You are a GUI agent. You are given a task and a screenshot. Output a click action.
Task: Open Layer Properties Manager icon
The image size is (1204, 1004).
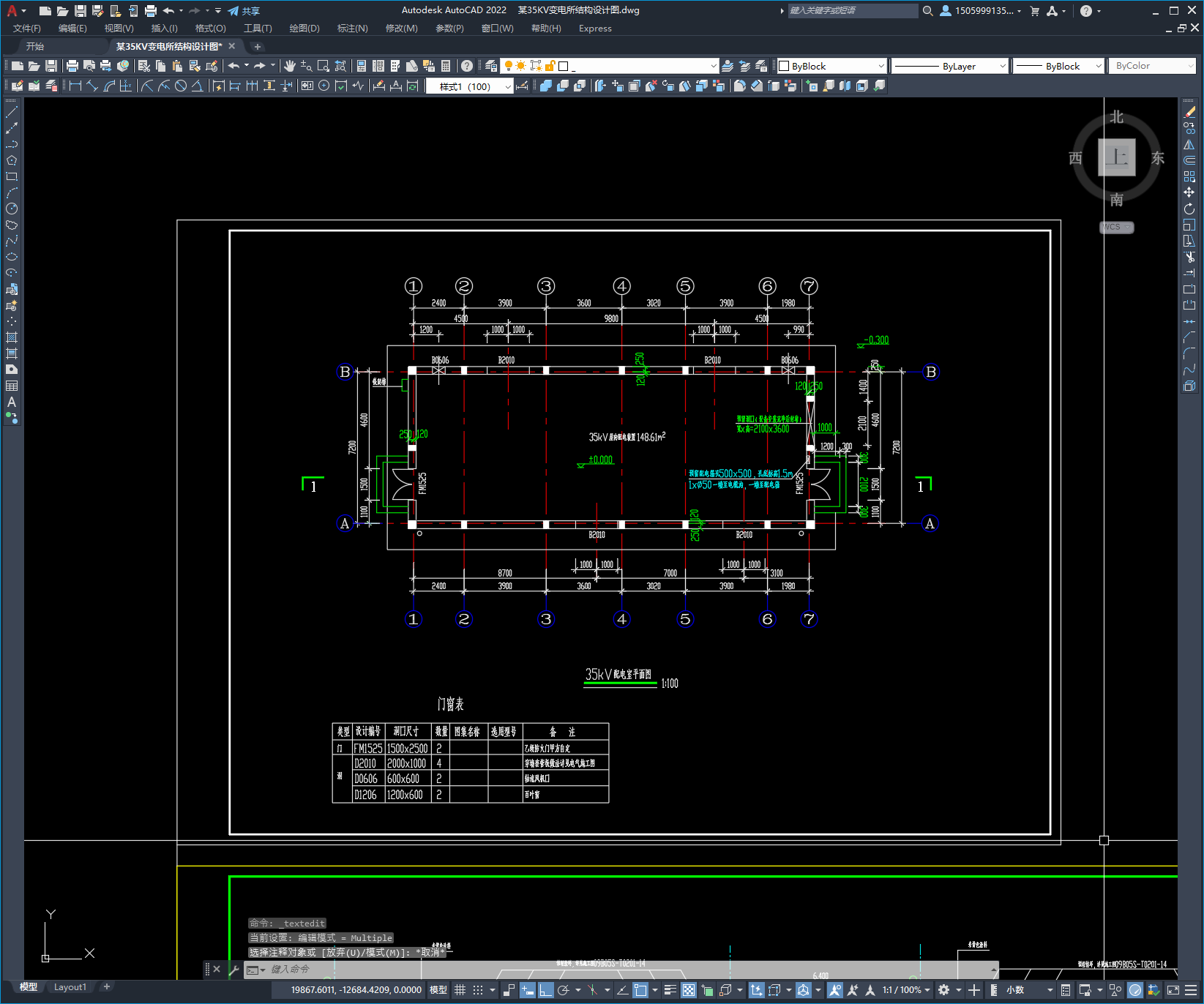pyautogui.click(x=491, y=66)
